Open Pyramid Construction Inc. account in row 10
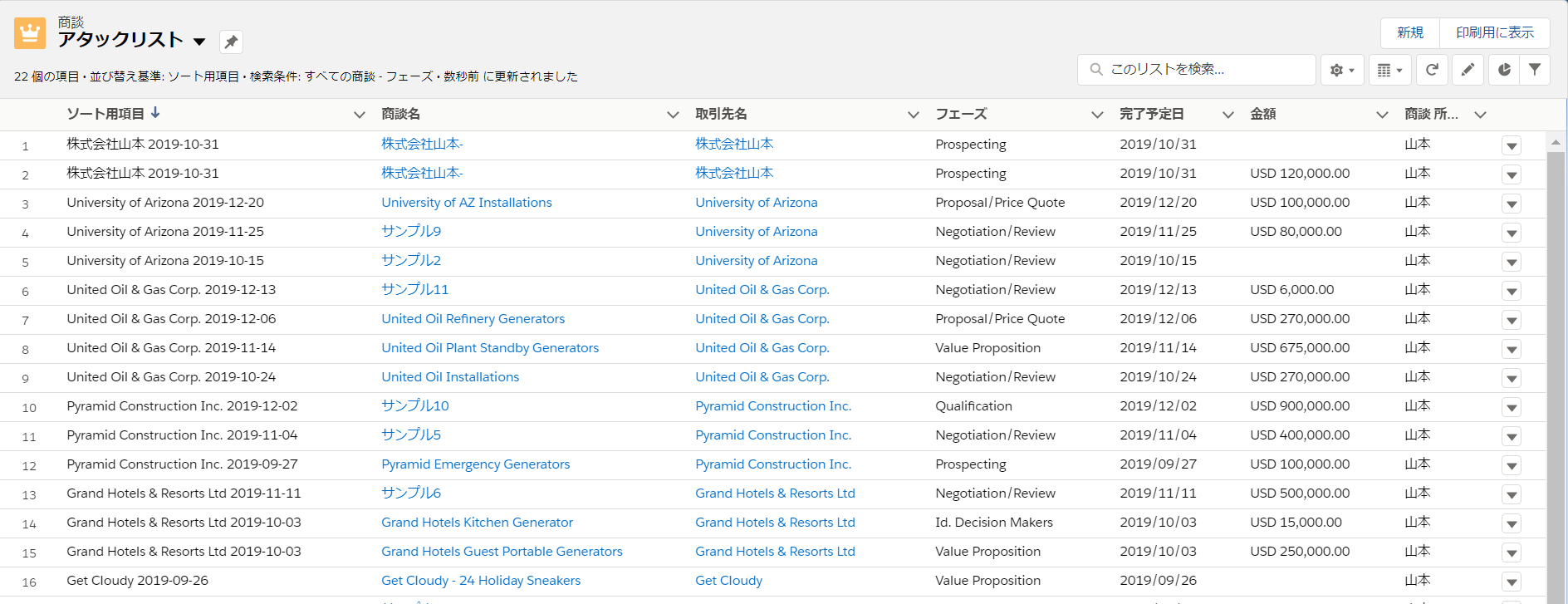1568x604 pixels. point(773,405)
